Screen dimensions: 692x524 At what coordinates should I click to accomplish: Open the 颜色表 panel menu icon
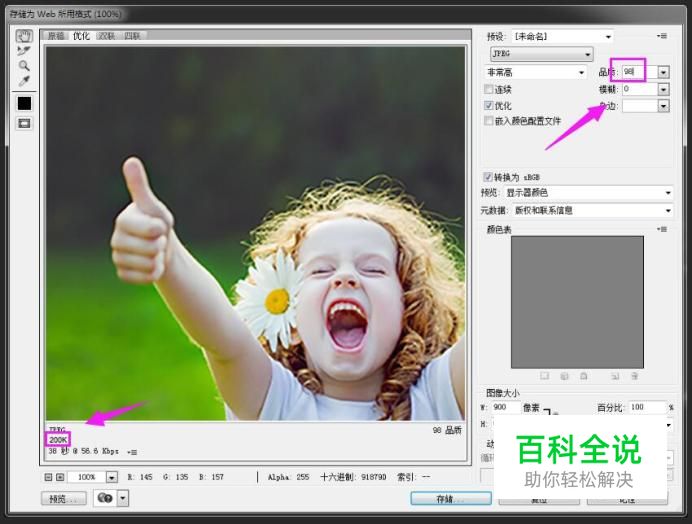(x=662, y=229)
